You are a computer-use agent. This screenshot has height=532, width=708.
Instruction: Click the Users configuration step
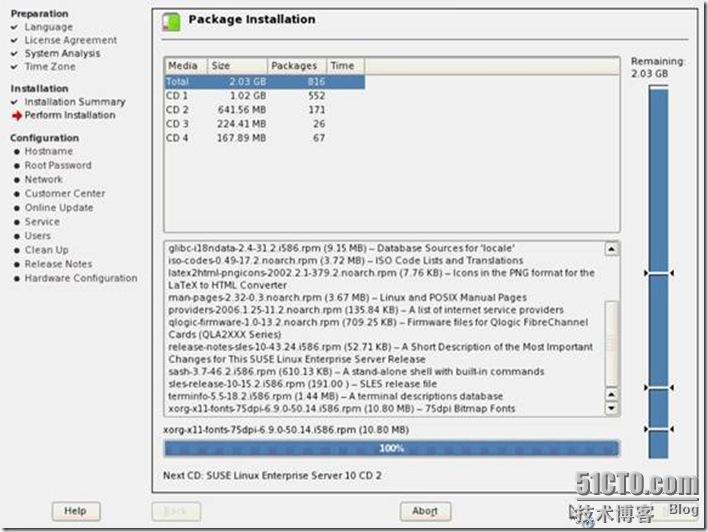click(x=37, y=236)
